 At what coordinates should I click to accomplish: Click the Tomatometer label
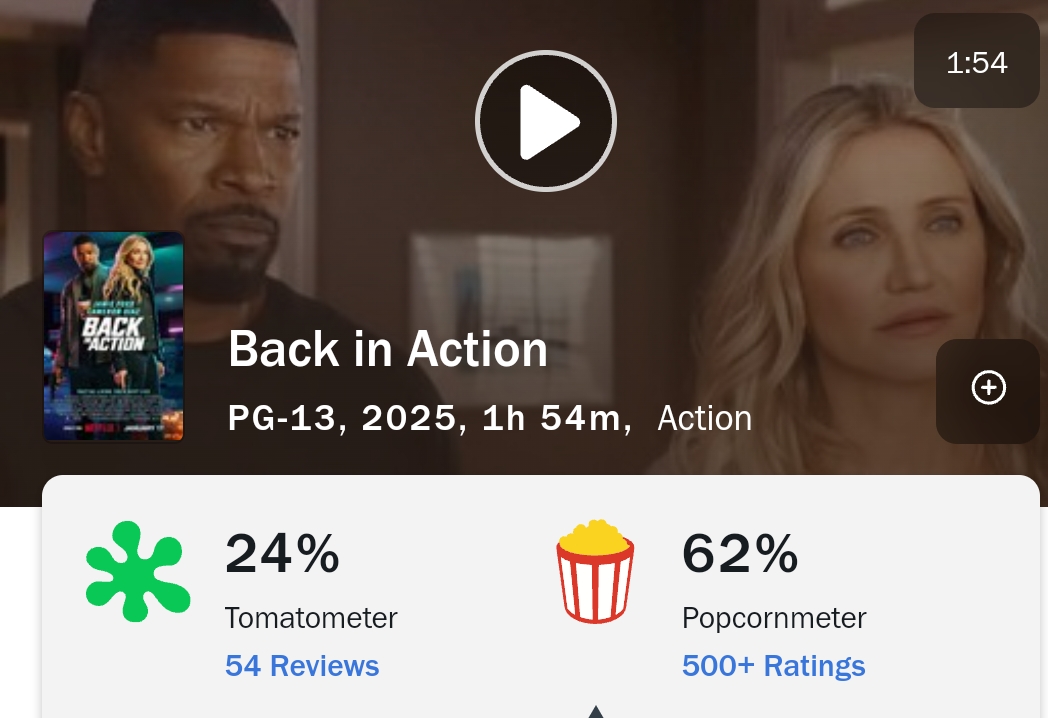point(311,618)
